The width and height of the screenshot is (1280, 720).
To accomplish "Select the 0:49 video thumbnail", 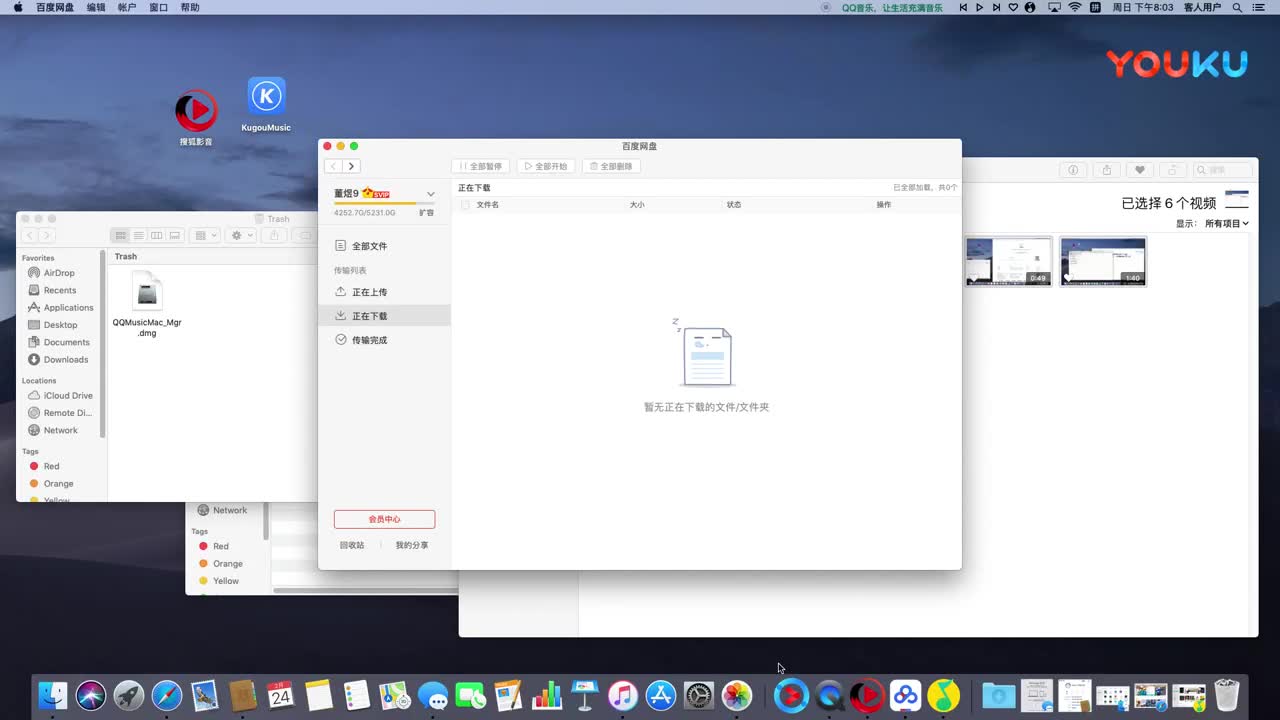I will tap(1008, 262).
